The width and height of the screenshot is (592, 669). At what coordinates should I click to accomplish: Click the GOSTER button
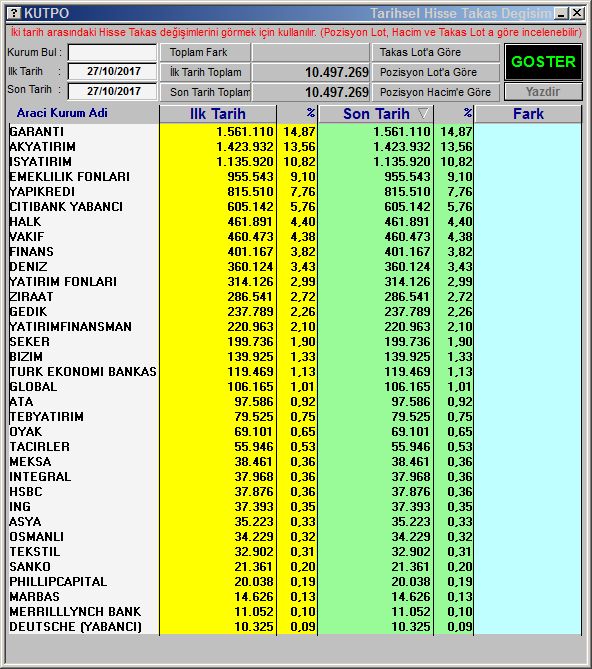[x=543, y=62]
